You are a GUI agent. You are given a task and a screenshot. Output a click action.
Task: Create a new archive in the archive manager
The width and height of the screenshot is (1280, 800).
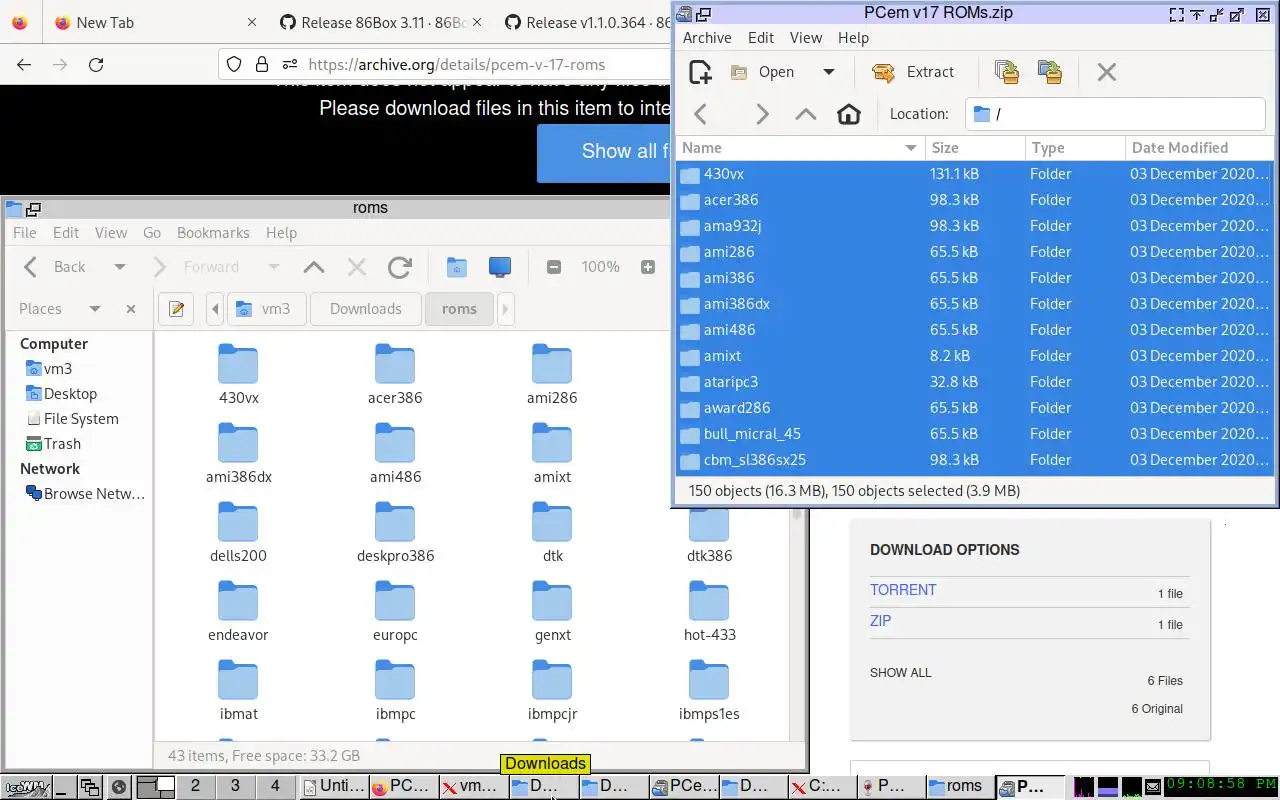701,72
